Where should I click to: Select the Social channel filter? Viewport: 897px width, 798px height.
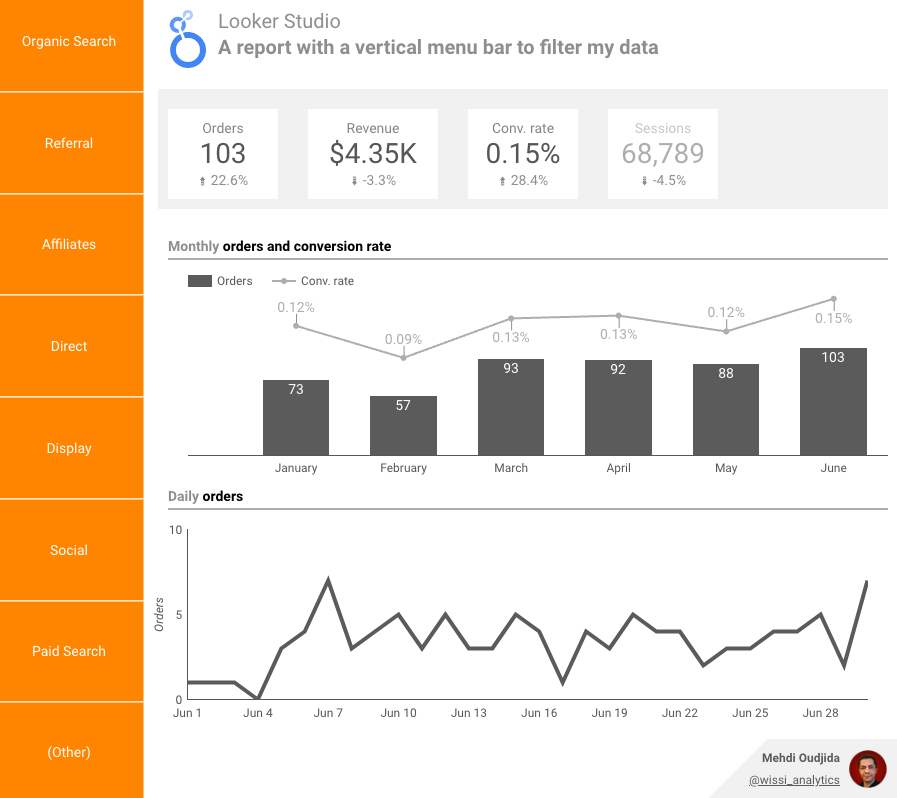pos(72,550)
